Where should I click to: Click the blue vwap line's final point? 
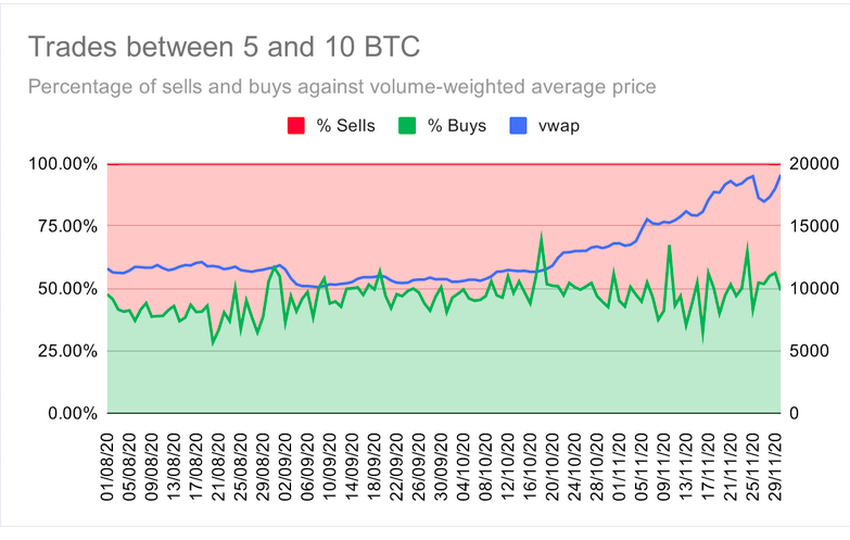[x=780, y=175]
